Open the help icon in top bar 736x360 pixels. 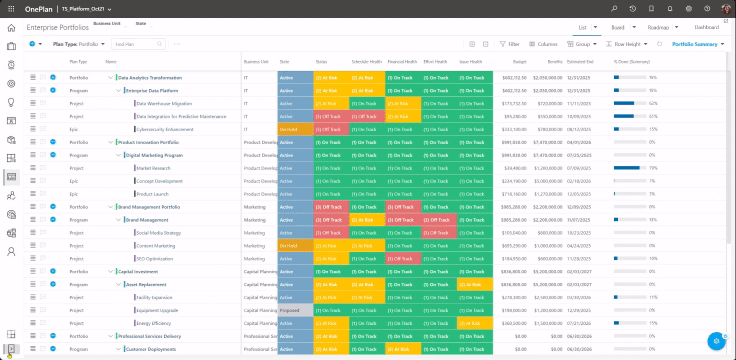coord(707,9)
